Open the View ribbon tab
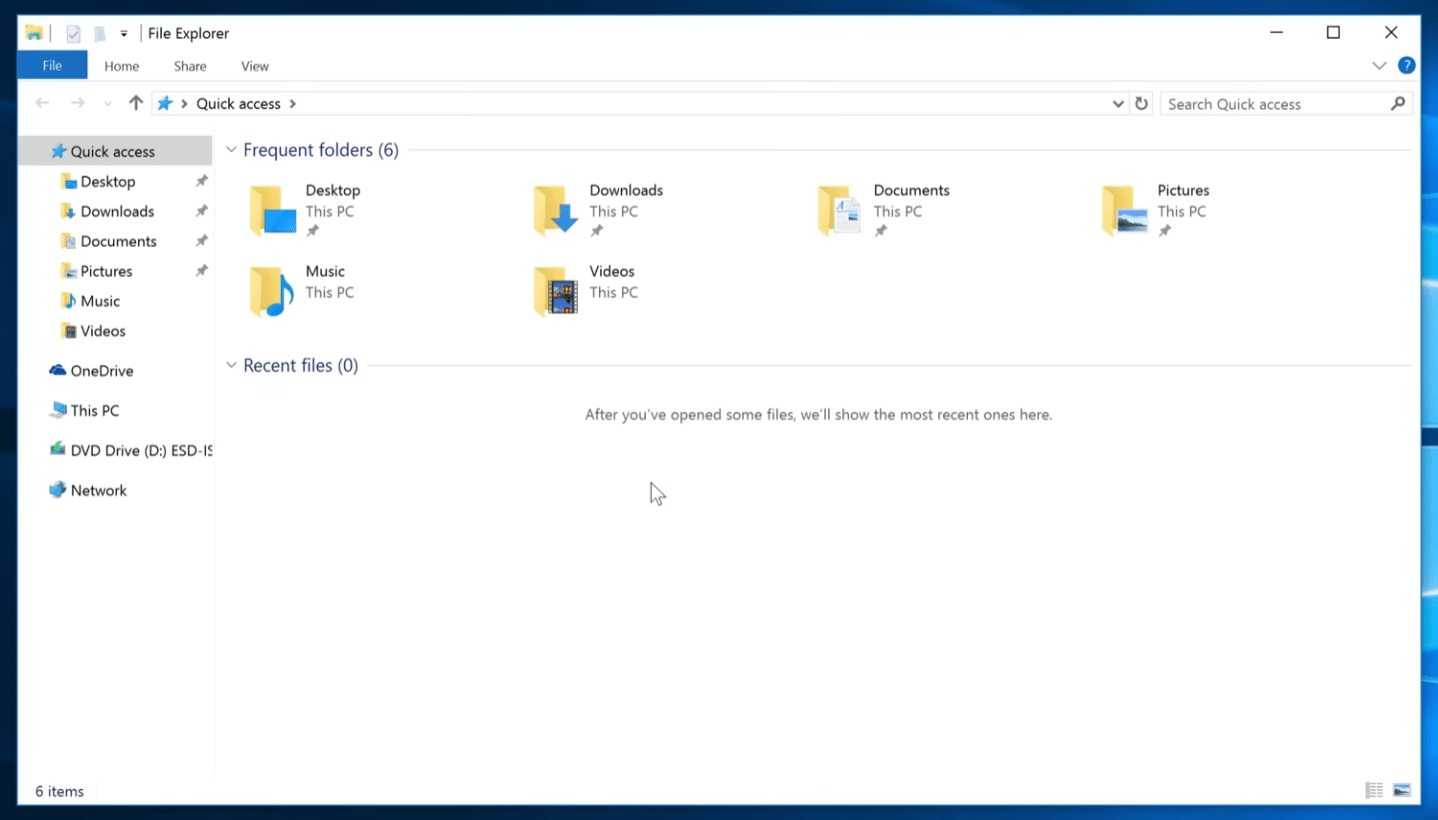The height and width of the screenshot is (820, 1438). coord(255,66)
